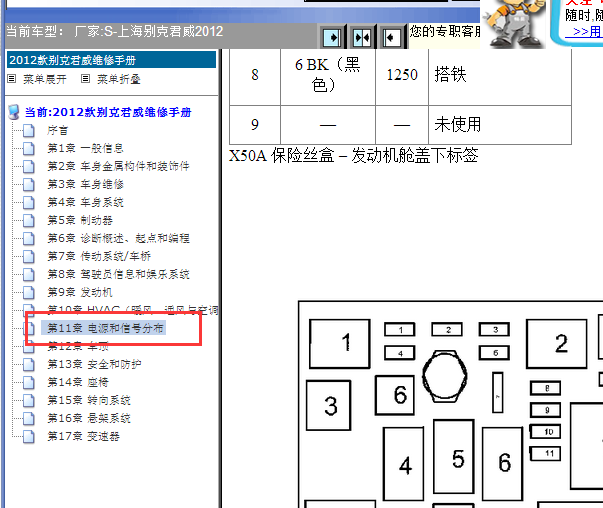603x508 pixels.
Task: Click the circular component in the fuse diagram
Action: click(445, 376)
